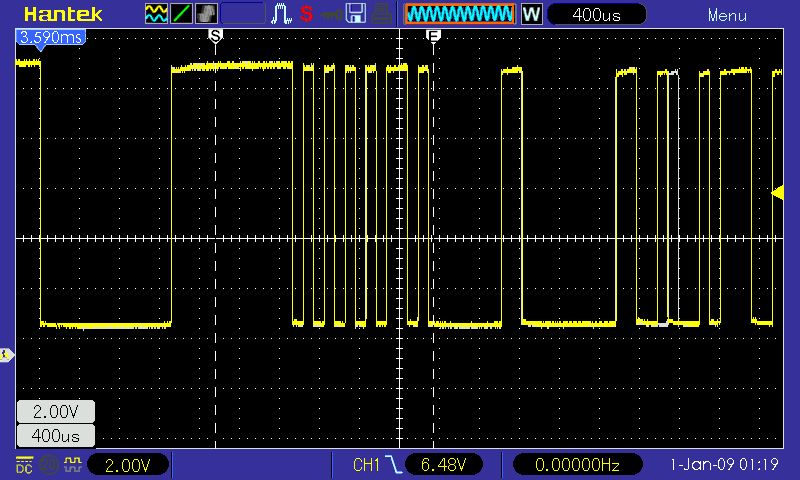Click the dimmed printer icon
The height and width of the screenshot is (480, 800).
(x=381, y=14)
